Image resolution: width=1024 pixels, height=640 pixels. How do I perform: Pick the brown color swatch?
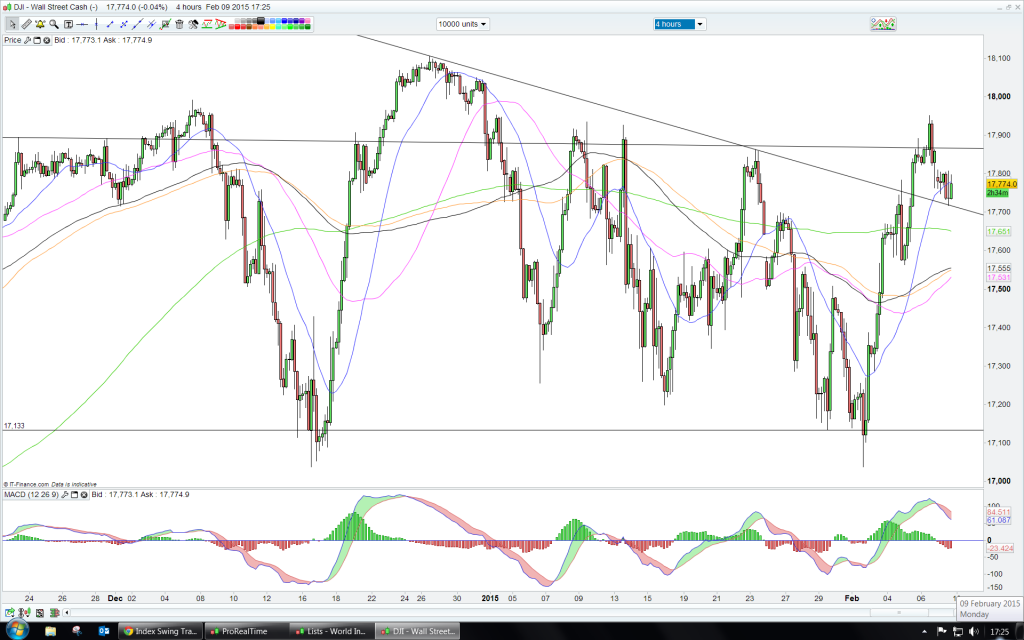click(x=249, y=27)
